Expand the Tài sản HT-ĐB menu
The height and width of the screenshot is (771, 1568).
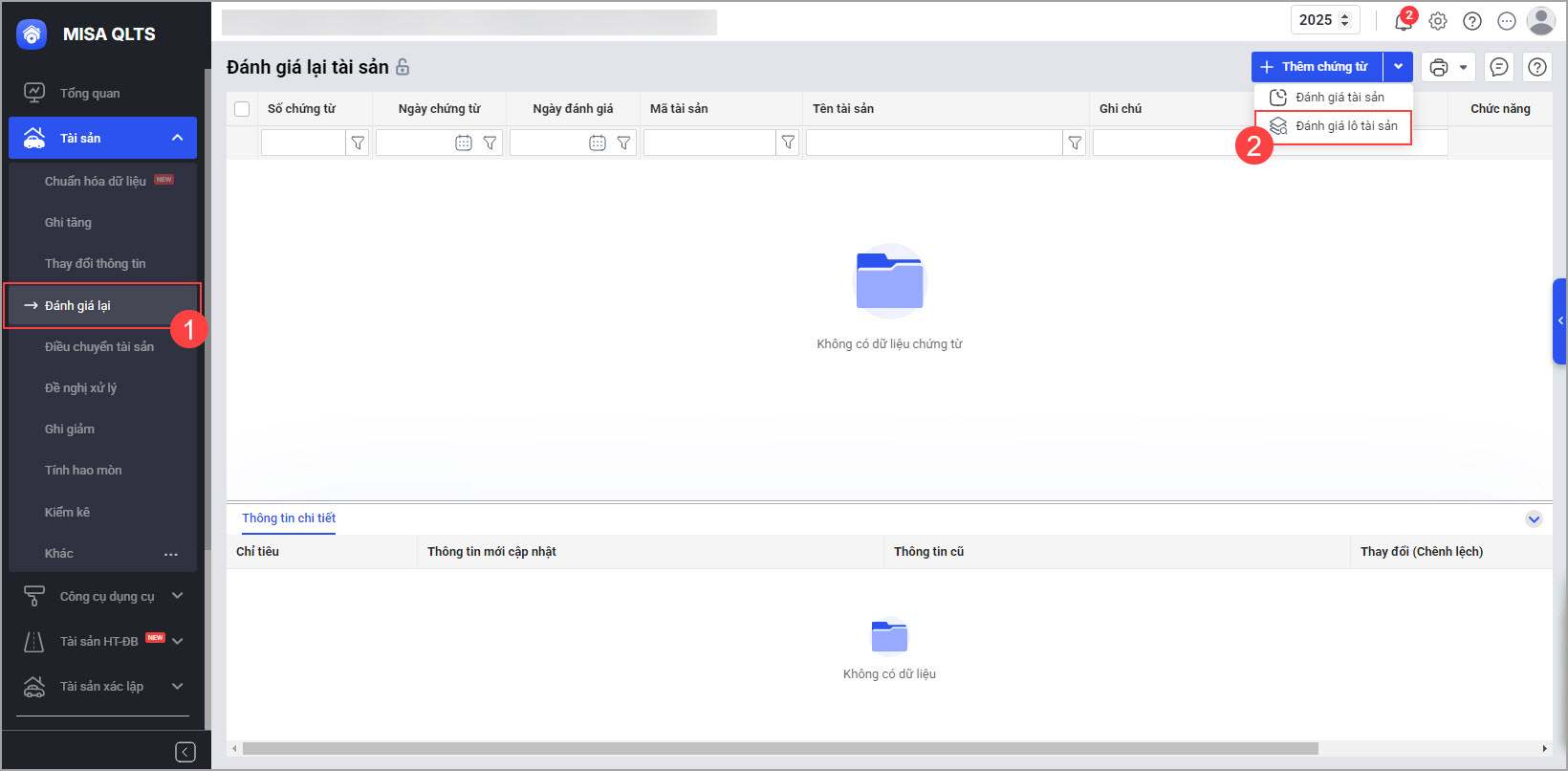tap(177, 641)
